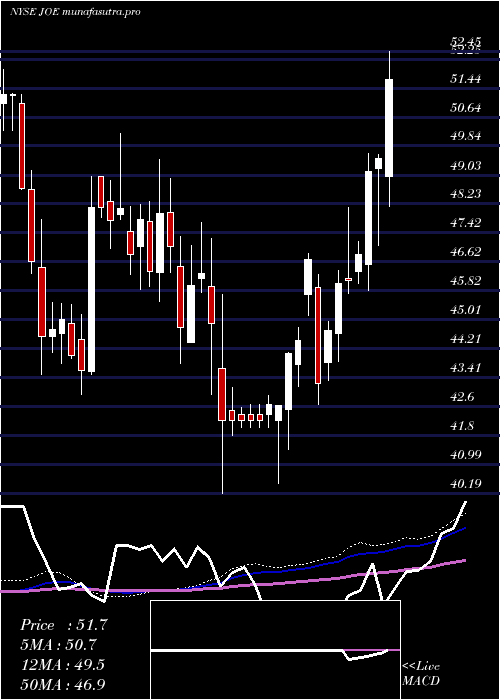This screenshot has width=500, height=700.
Task: Select the 52.45 price axis label
Action: [x=466, y=42]
